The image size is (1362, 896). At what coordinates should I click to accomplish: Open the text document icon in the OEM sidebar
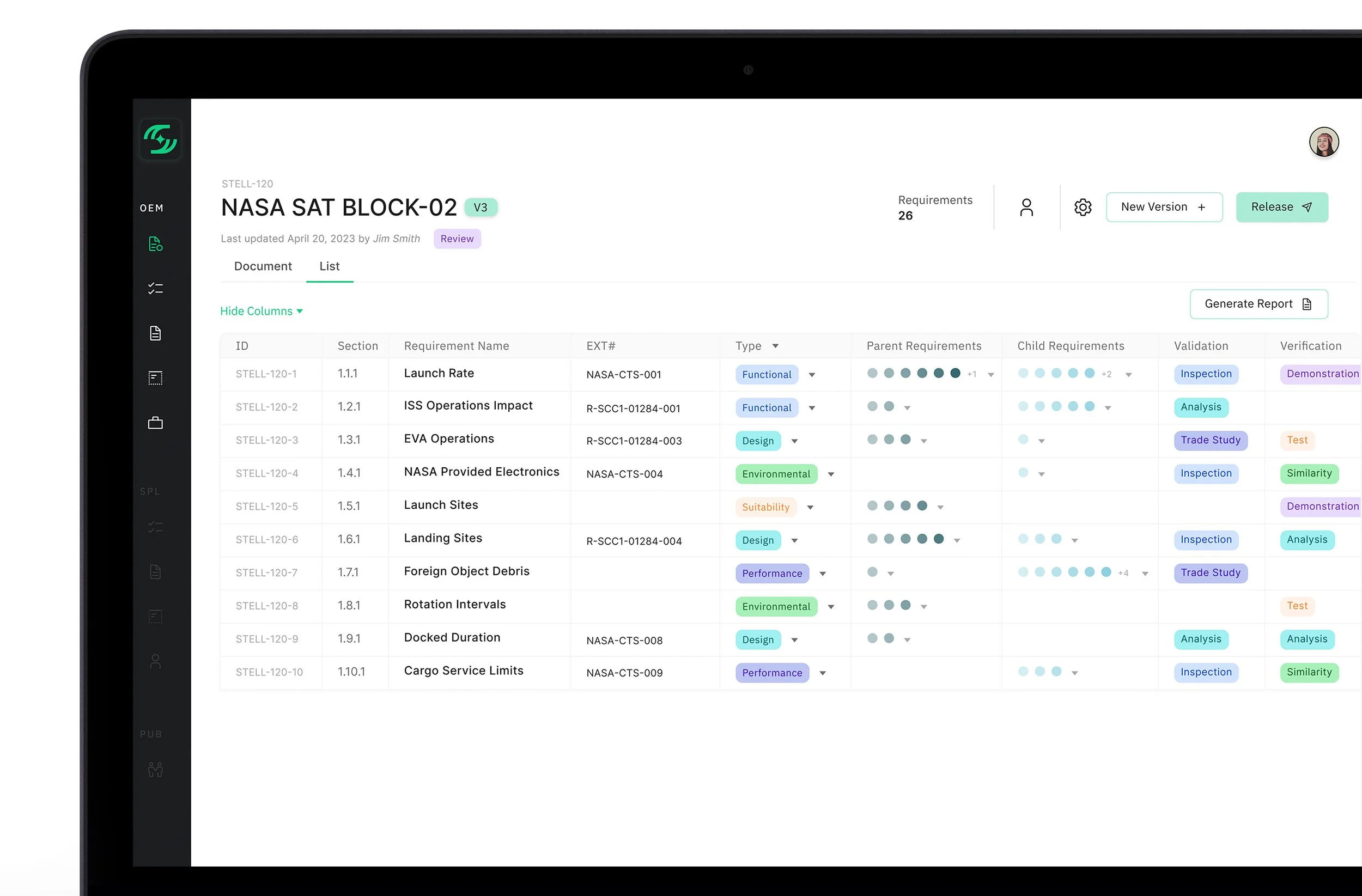pos(155,333)
